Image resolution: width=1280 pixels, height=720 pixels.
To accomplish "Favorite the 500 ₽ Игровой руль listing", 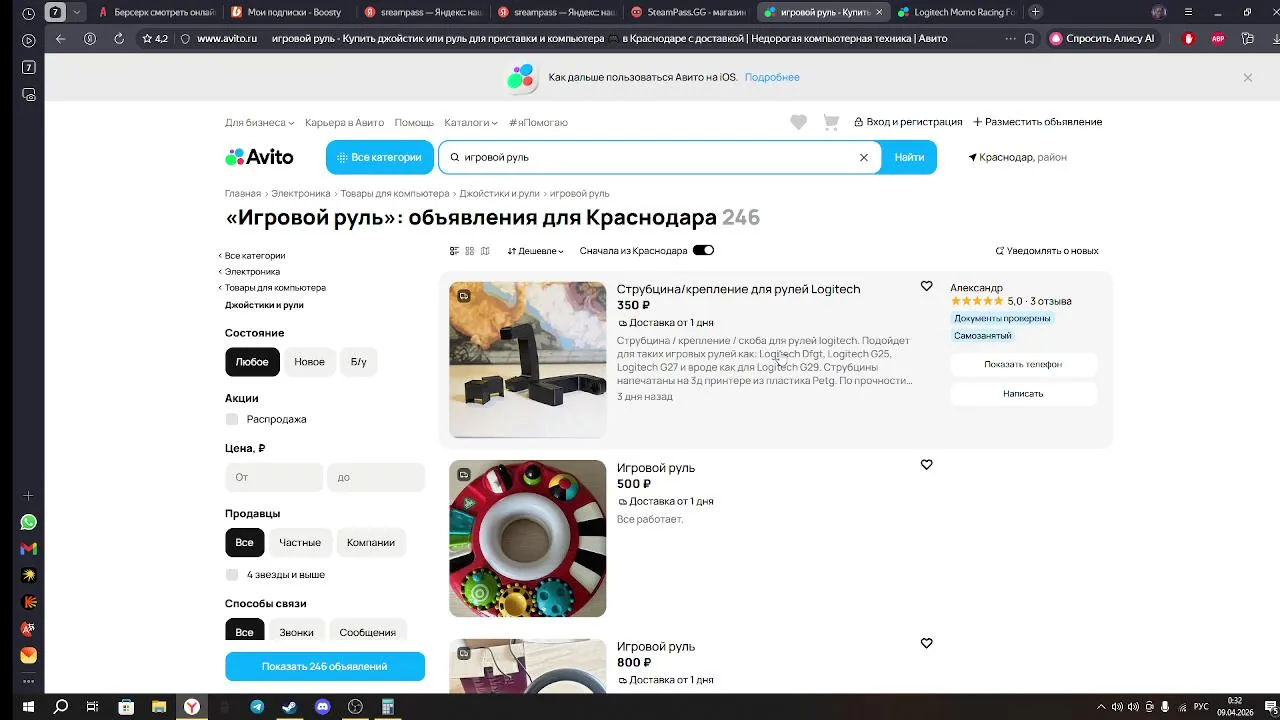I will [926, 465].
